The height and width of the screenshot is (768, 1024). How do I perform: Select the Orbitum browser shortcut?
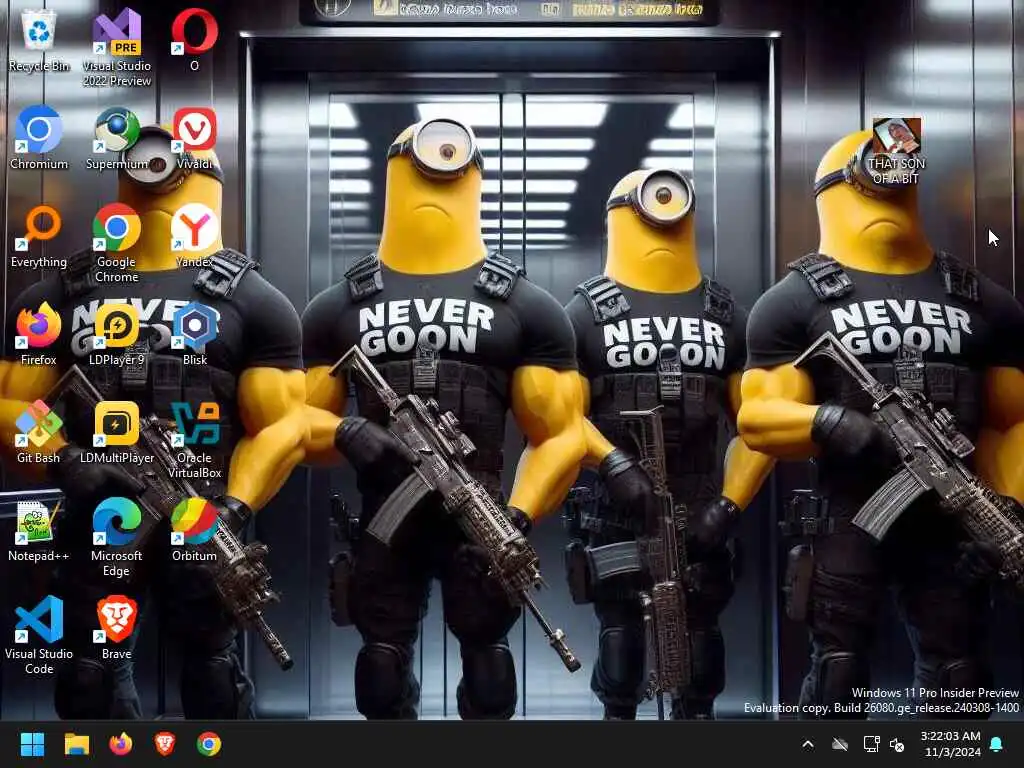point(194,530)
